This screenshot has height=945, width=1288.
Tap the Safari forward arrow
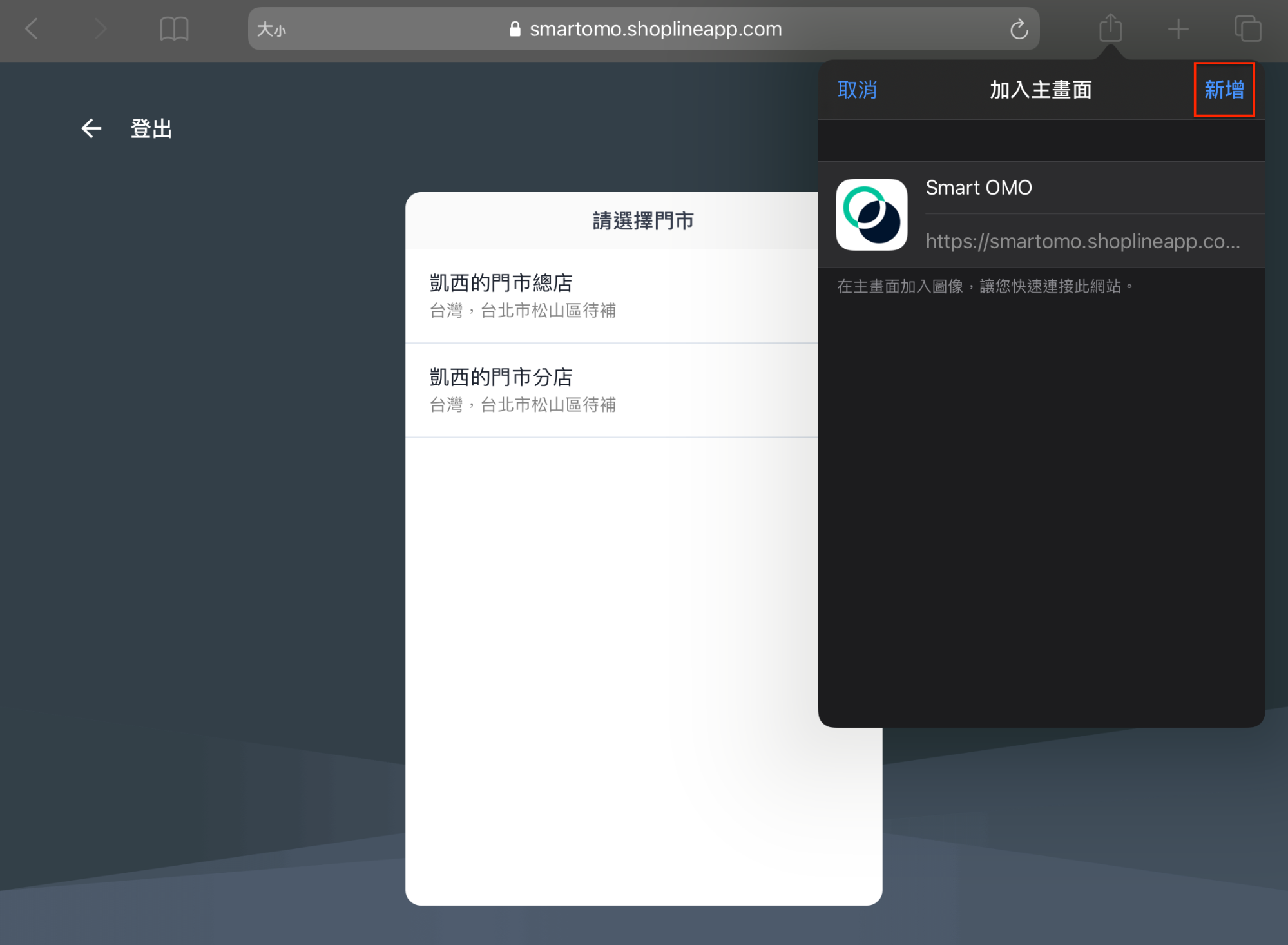[100, 29]
